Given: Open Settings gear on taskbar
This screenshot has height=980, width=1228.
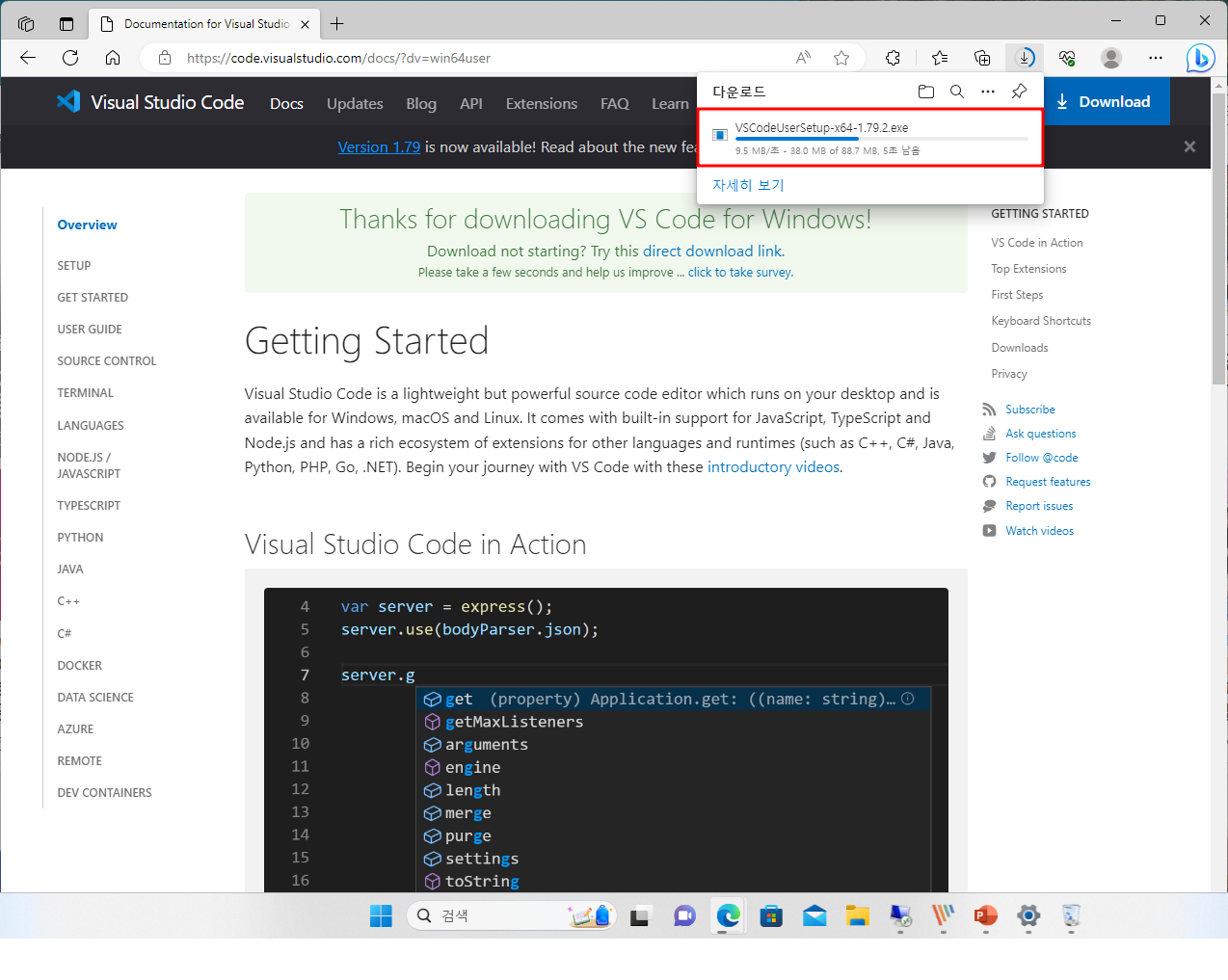Looking at the screenshot, I should coord(1028,915).
